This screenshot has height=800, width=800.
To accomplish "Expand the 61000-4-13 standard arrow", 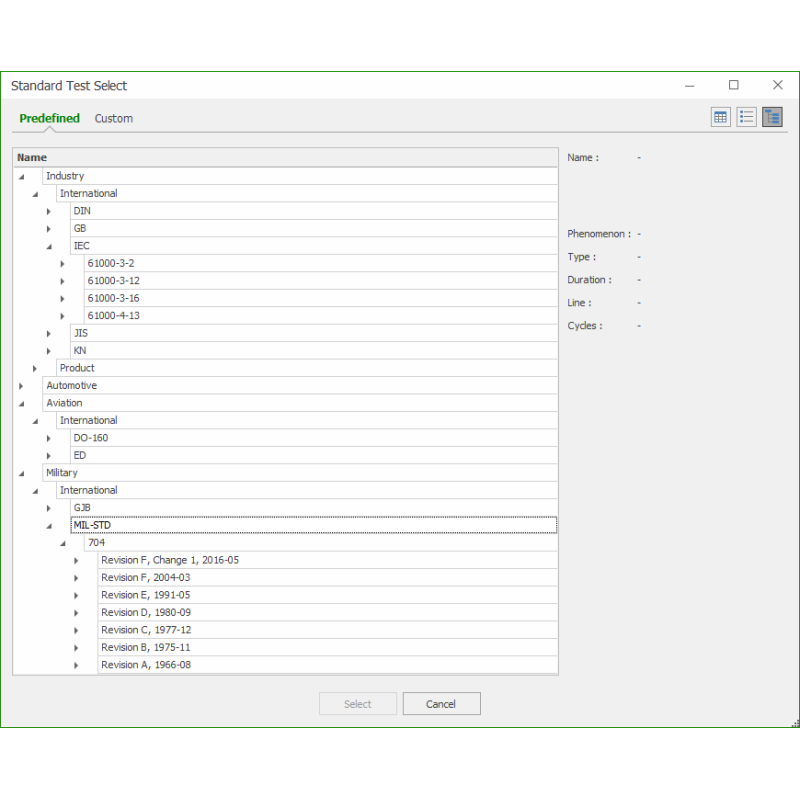I will 62,316.
